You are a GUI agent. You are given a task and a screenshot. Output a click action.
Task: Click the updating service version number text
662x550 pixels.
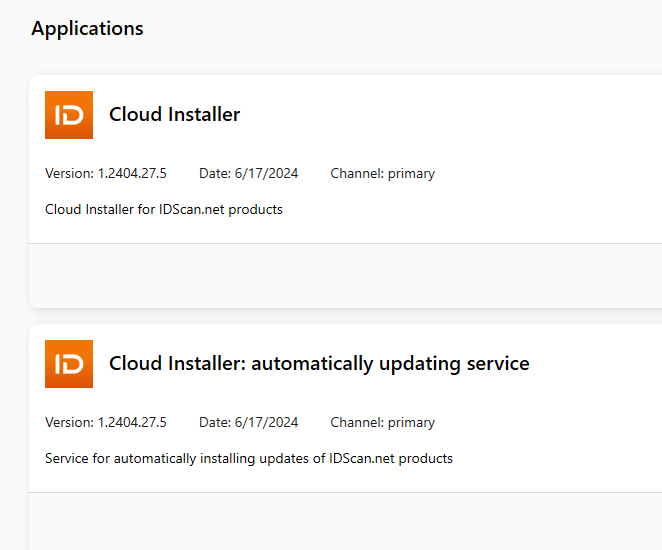[x=132, y=423]
